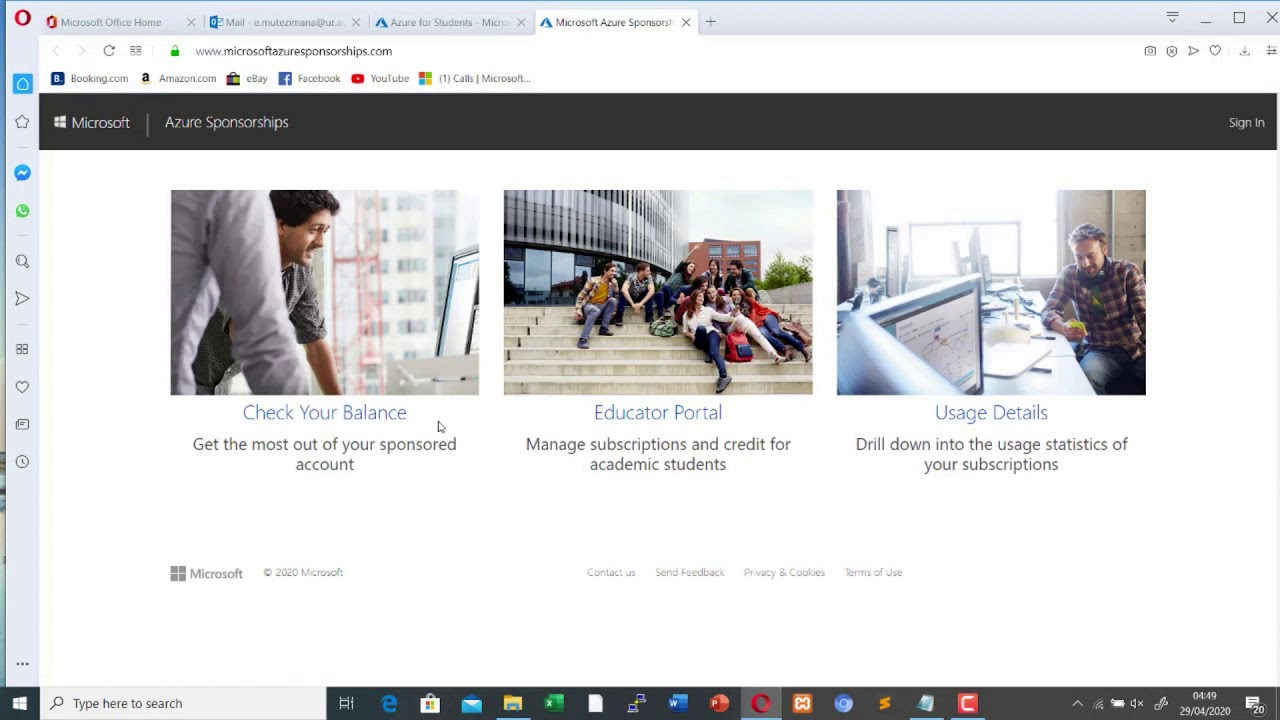The height and width of the screenshot is (720, 1280).
Task: Click the Usage Details image
Action: coord(991,292)
